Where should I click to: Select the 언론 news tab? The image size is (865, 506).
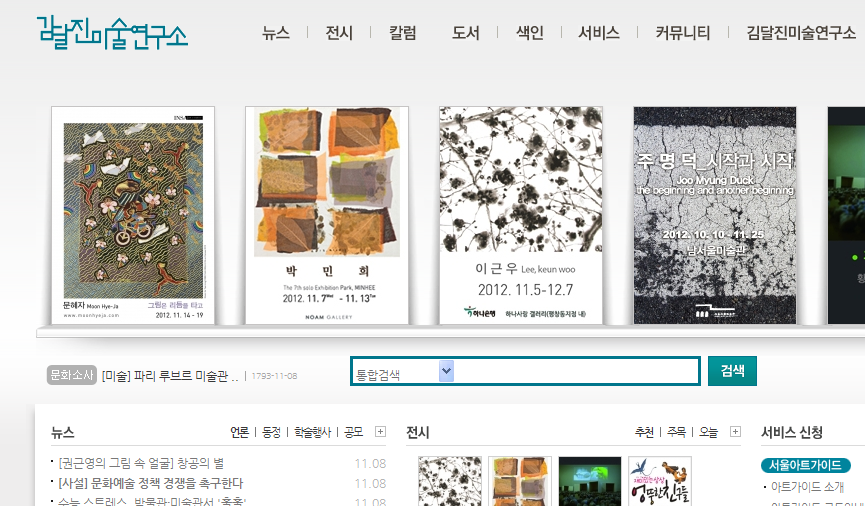point(239,432)
